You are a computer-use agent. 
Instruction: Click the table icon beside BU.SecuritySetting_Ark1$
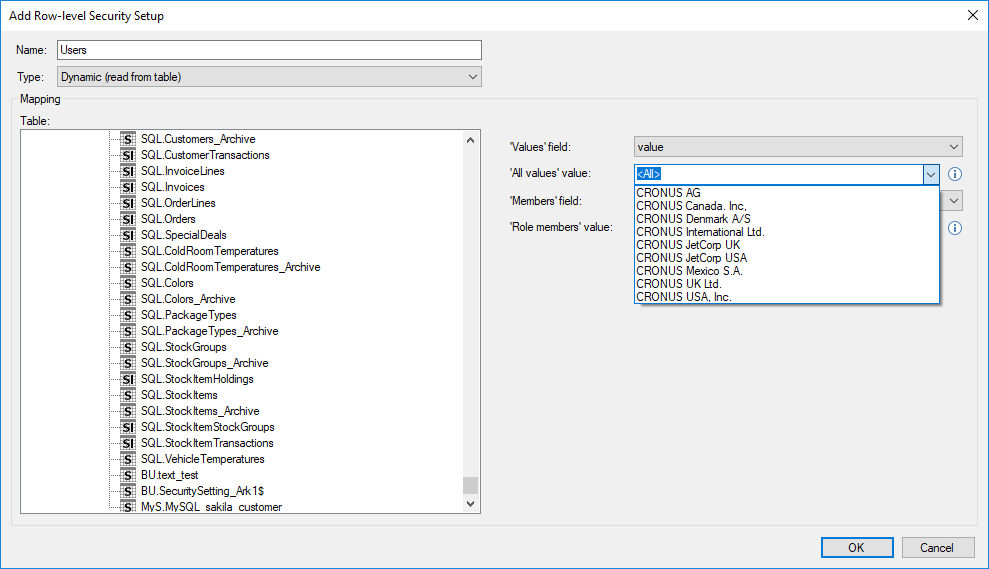[128, 491]
